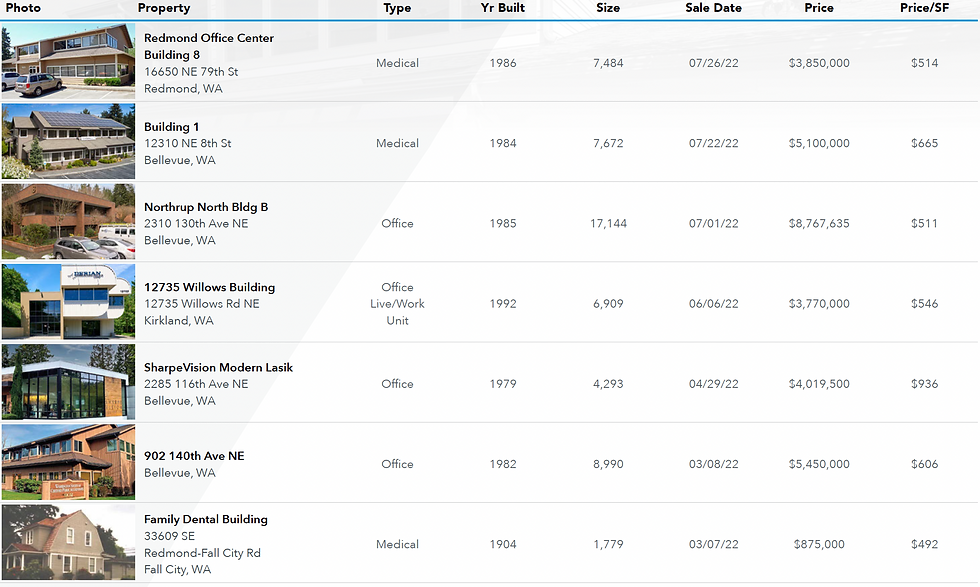Open the 12735 Willows Building photo
Viewport: 980px width, 587px height.
pyautogui.click(x=68, y=302)
